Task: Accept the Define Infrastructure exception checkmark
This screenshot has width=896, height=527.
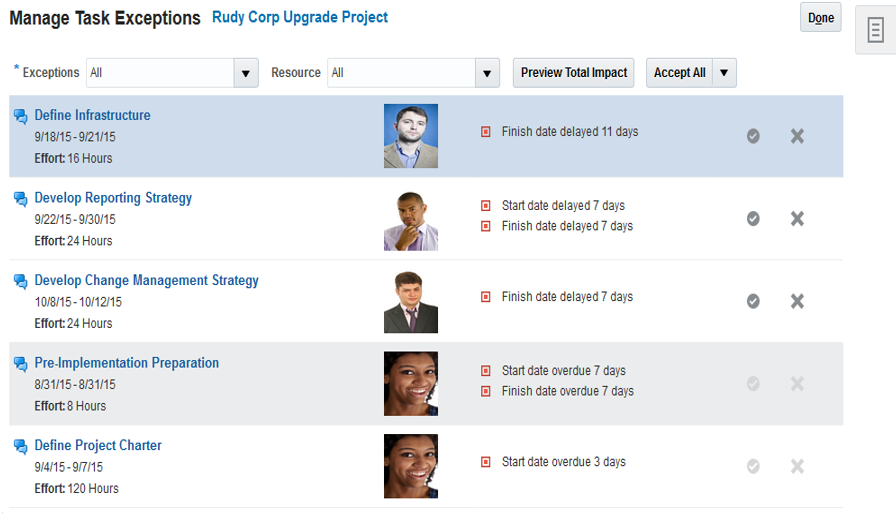Action: pos(753,136)
